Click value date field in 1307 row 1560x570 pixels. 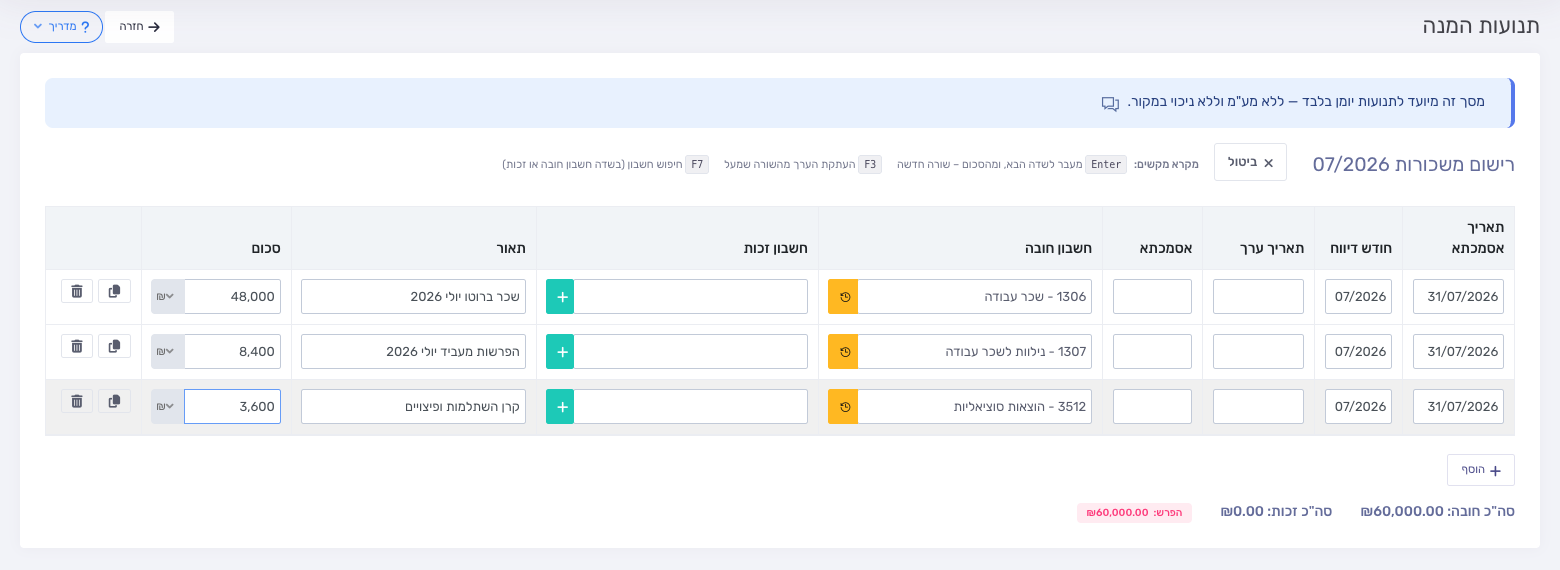point(1258,352)
